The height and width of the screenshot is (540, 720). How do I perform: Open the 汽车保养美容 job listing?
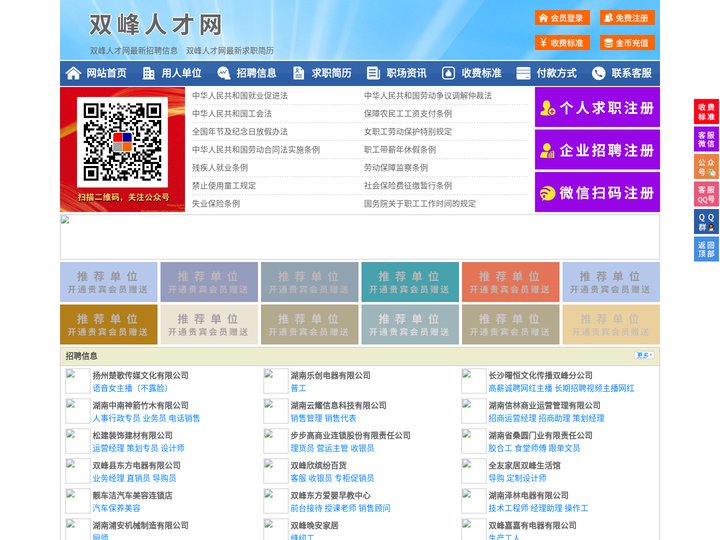point(116,508)
